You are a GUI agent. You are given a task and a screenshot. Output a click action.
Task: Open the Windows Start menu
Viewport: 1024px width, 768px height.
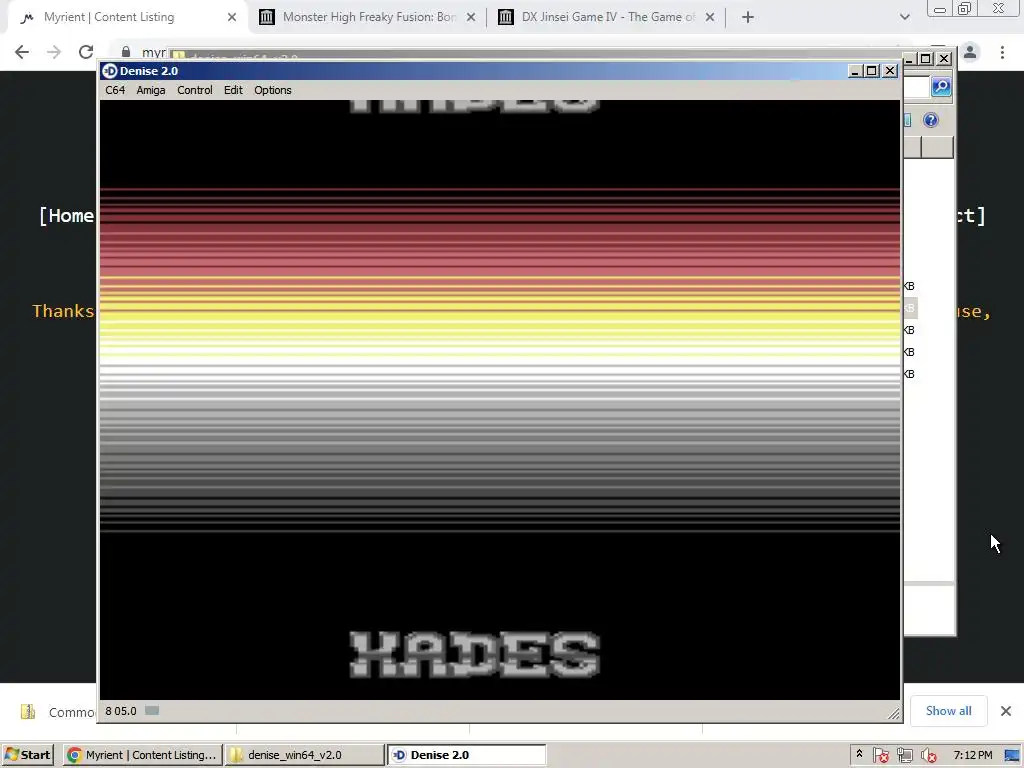27,755
